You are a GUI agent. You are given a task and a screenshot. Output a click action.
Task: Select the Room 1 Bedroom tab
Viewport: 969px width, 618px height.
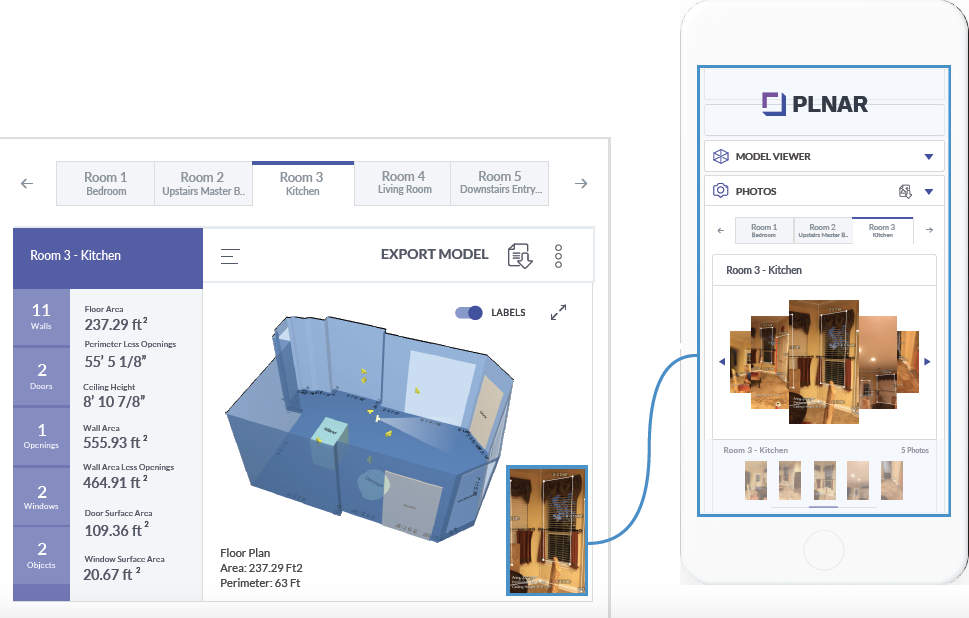tap(106, 183)
